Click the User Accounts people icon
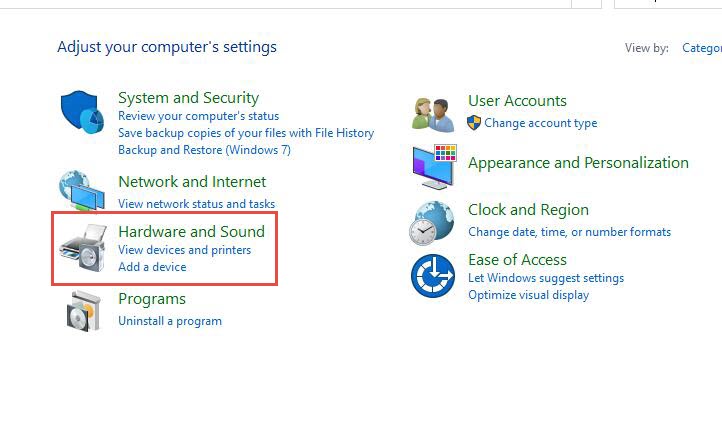Image resolution: width=722 pixels, height=427 pixels. 434,112
